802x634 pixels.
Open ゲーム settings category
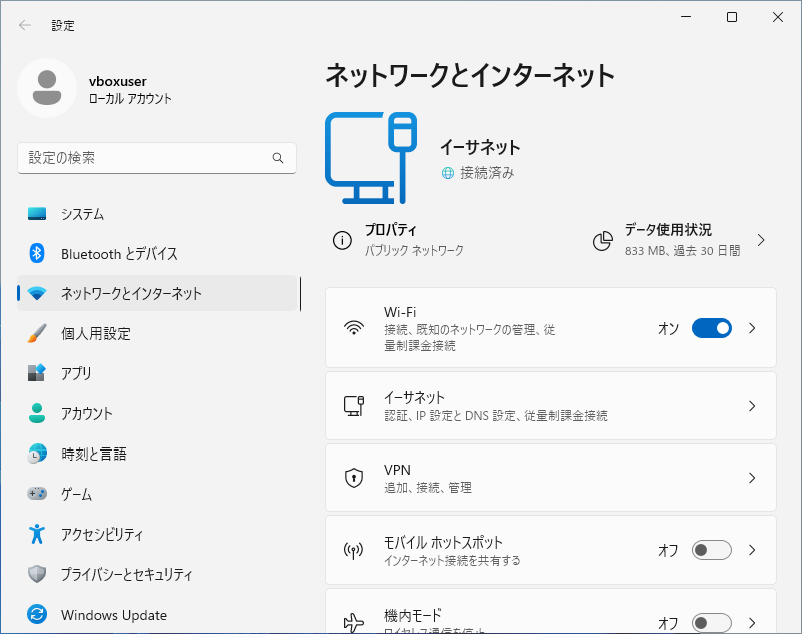159,494
